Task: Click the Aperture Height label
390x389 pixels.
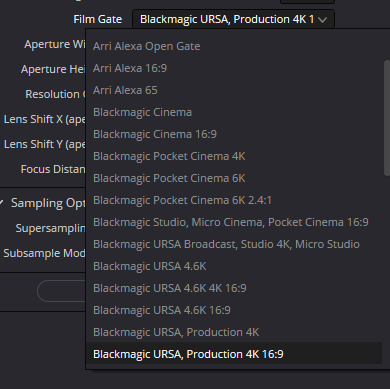Action: (53, 69)
